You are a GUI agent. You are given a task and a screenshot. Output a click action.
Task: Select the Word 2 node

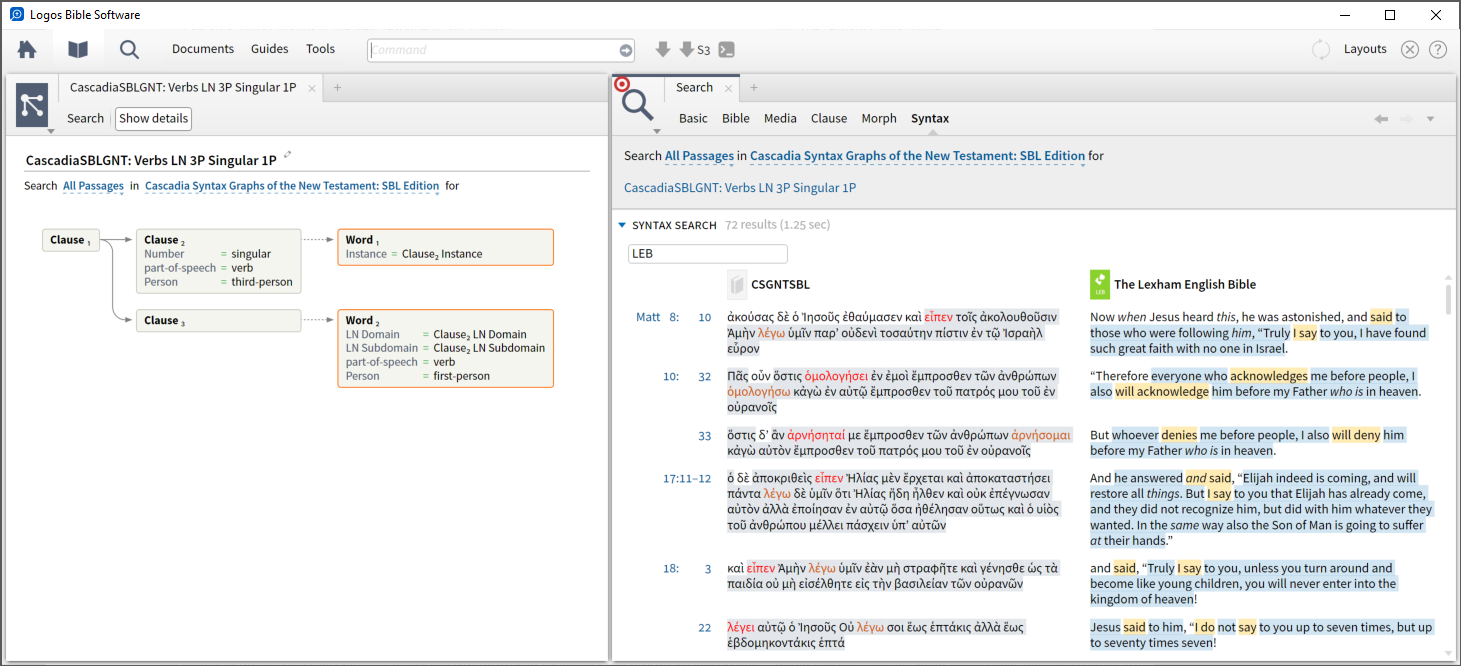[x=445, y=348]
